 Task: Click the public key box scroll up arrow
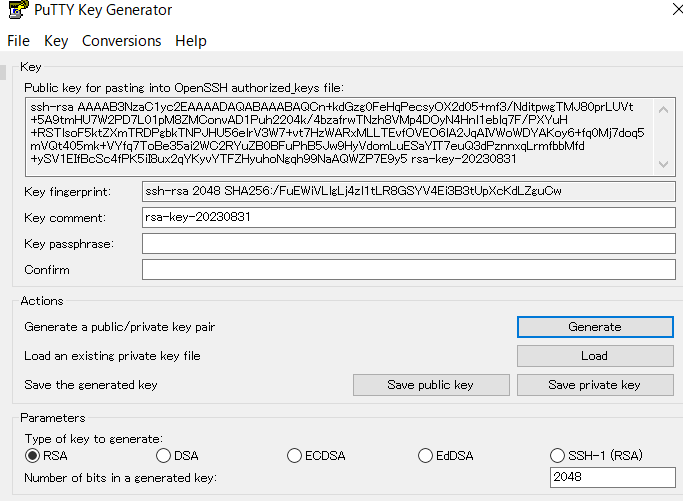click(663, 110)
